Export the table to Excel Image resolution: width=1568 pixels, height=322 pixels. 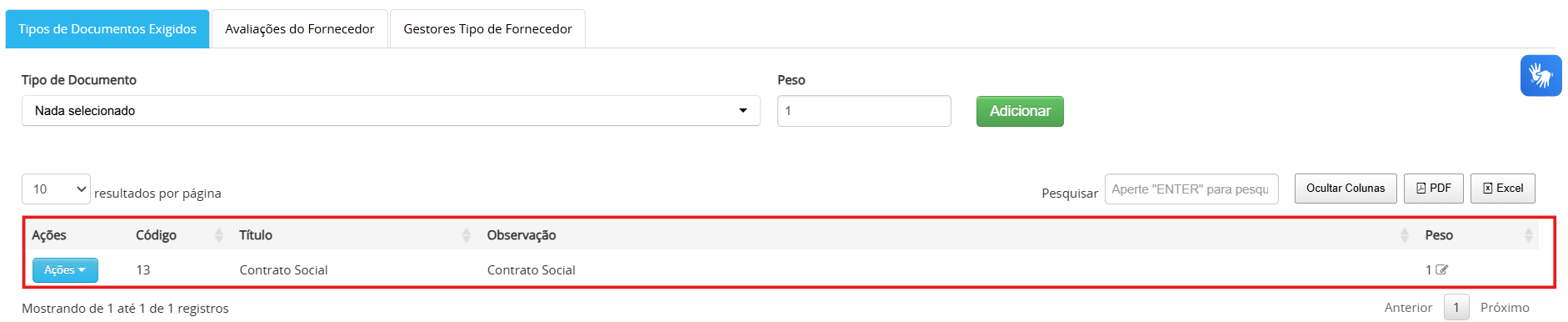click(x=1503, y=189)
